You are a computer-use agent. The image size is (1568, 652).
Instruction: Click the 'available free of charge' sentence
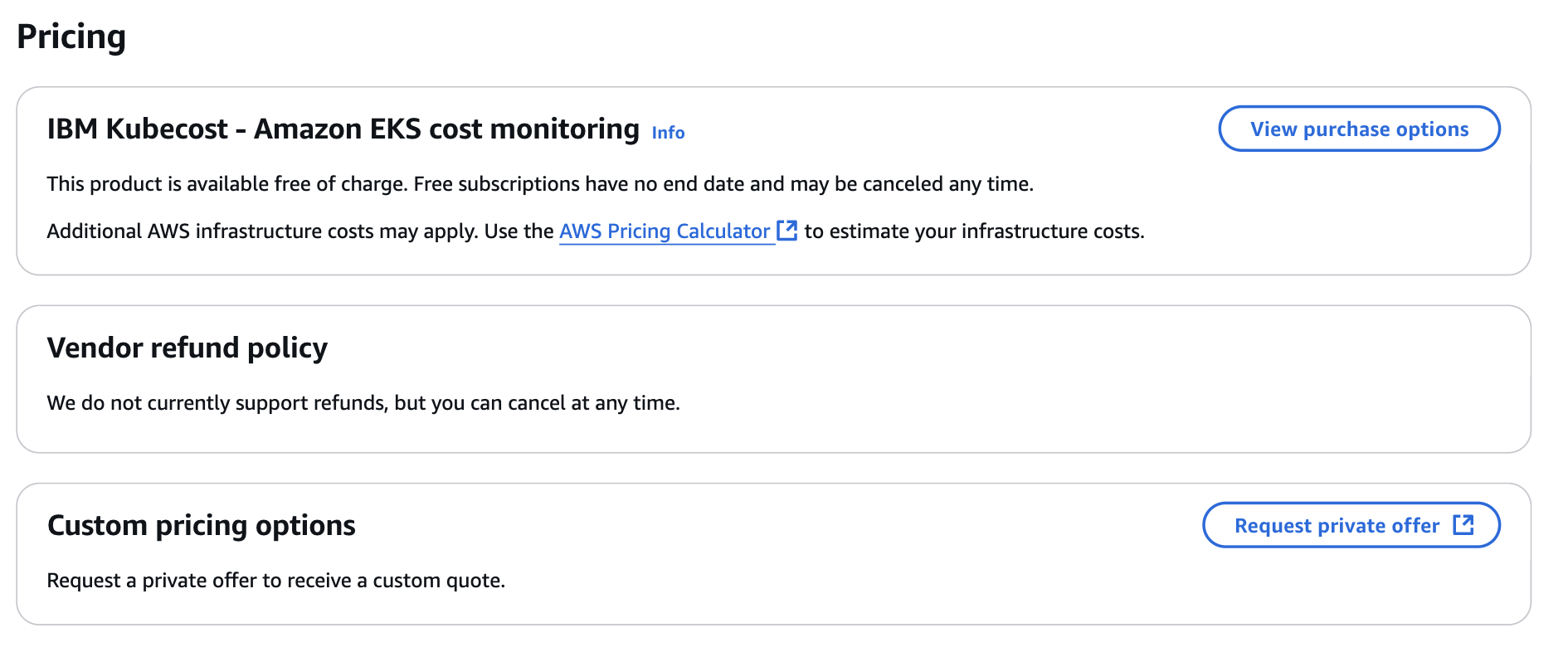pyautogui.click(x=227, y=184)
